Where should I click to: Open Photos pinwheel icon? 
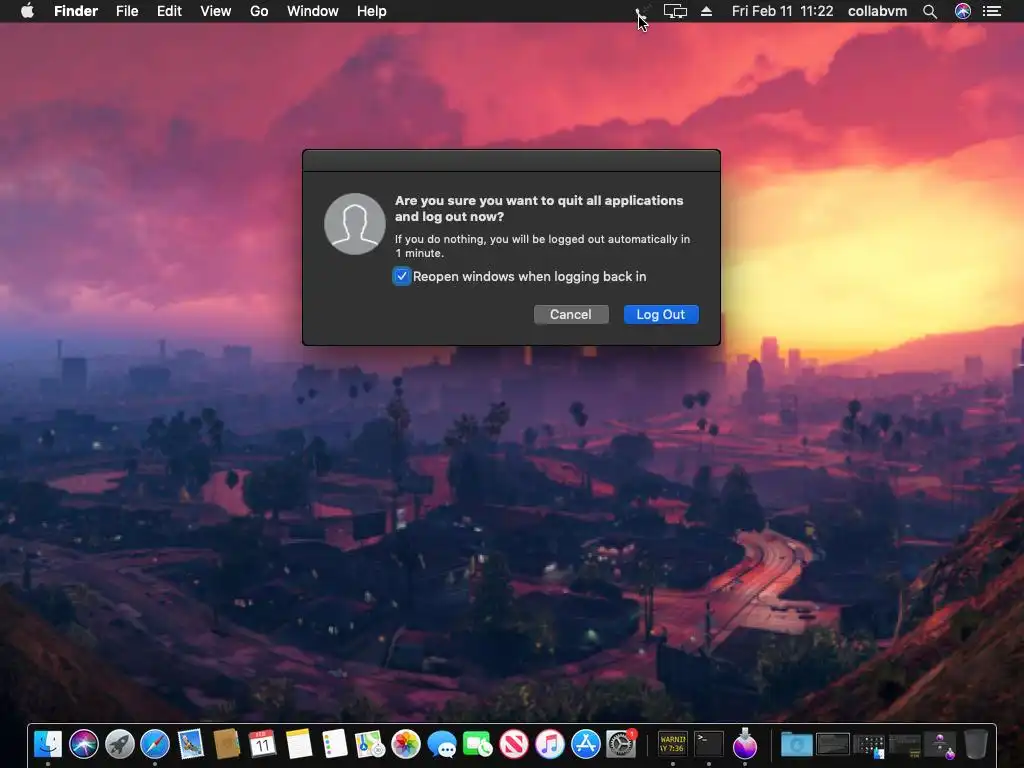(x=406, y=744)
